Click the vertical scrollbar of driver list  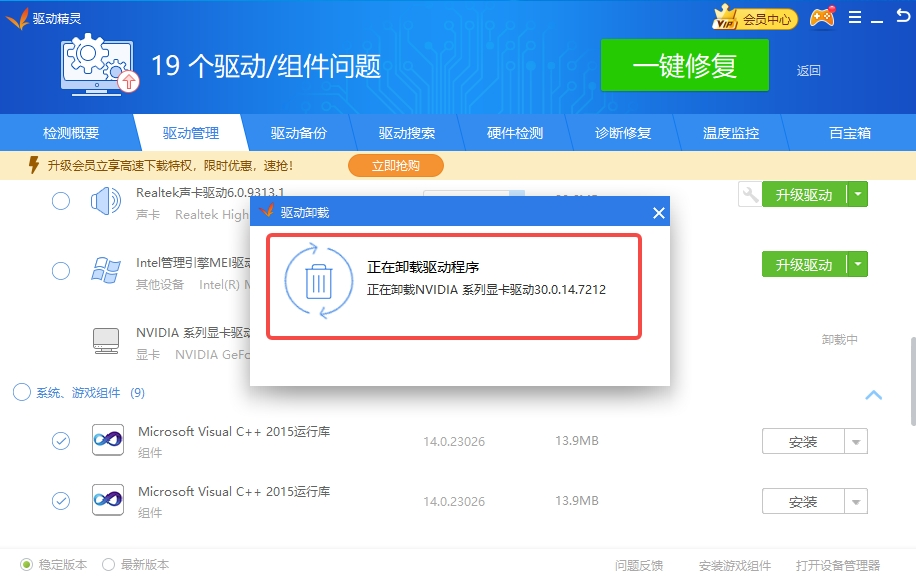tap(911, 380)
